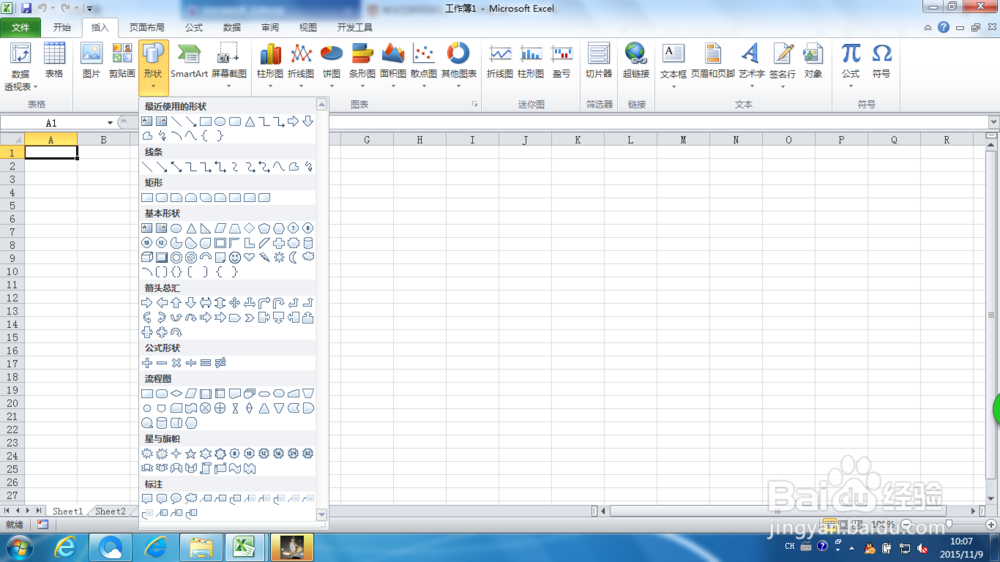Open Excel Help with the question mark

tap(943, 27)
